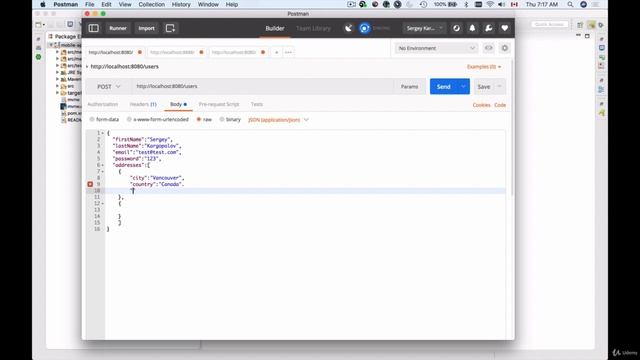The height and width of the screenshot is (360, 640).
Task: Click the "city":"Vancouver" line
Action: (x=157, y=178)
